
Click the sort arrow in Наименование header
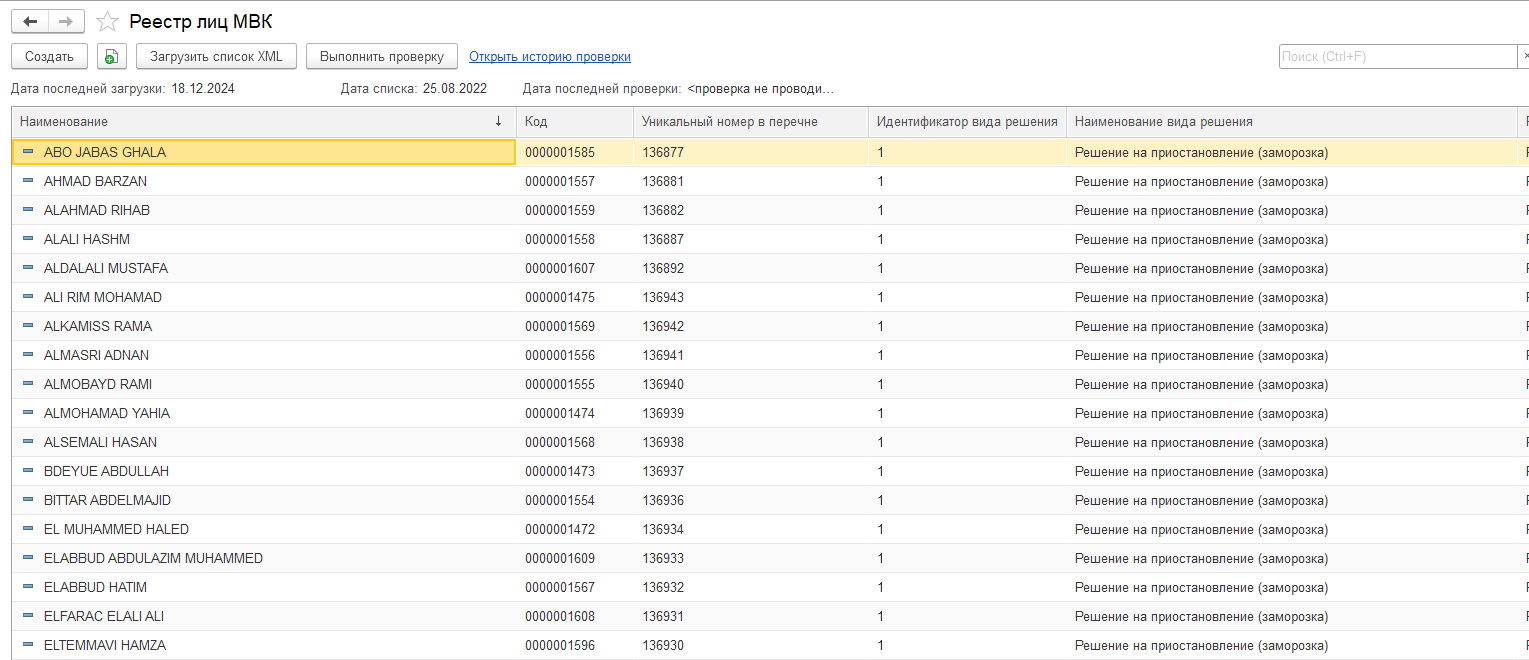(x=498, y=122)
